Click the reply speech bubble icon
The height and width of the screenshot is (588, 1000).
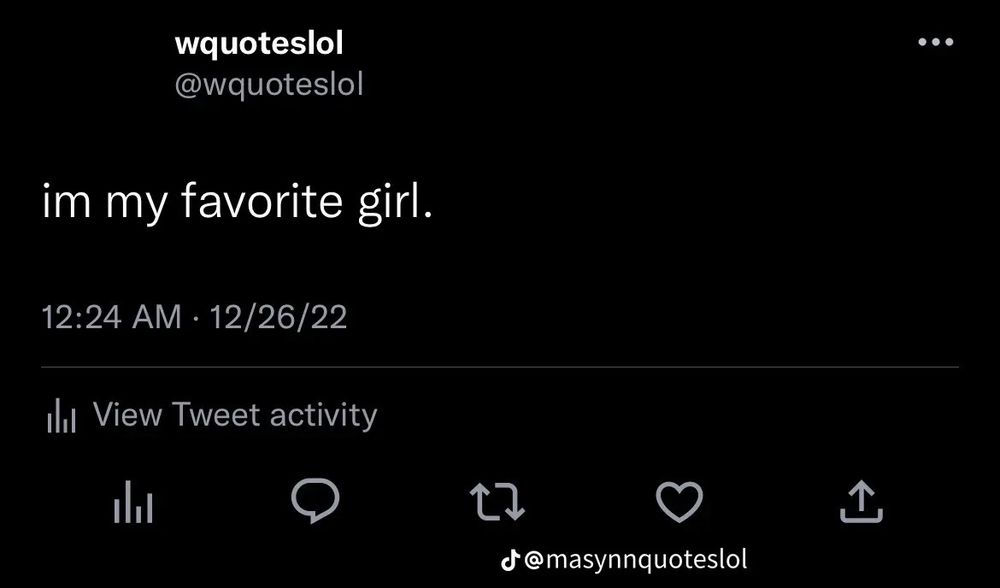tap(315, 501)
